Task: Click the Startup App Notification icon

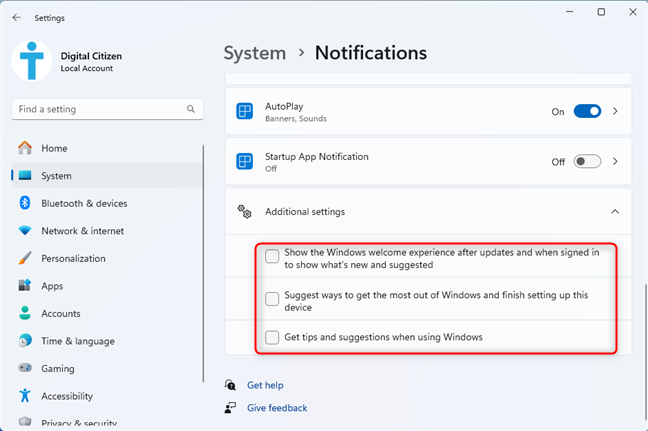Action: 245,161
